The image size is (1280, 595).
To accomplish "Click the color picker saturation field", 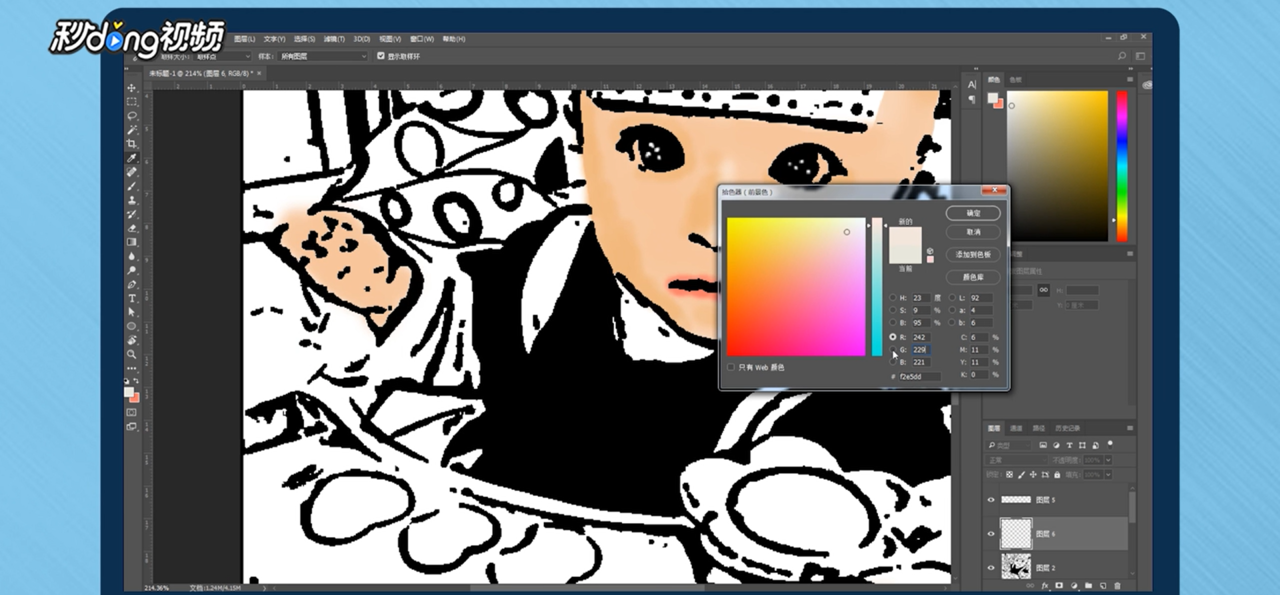I will click(x=796, y=286).
